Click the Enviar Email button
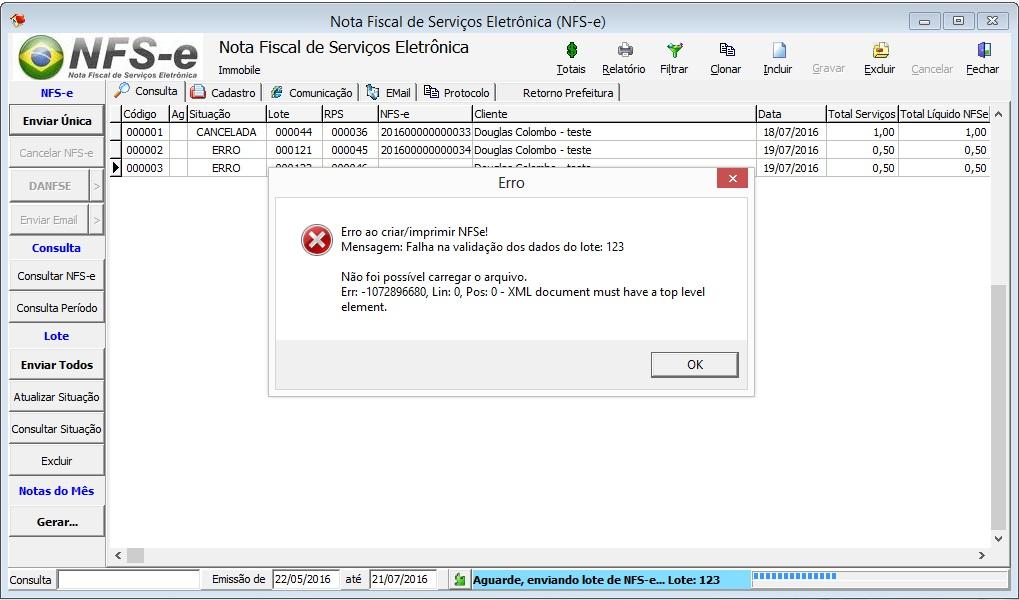The height and width of the screenshot is (600, 1019). [49, 220]
